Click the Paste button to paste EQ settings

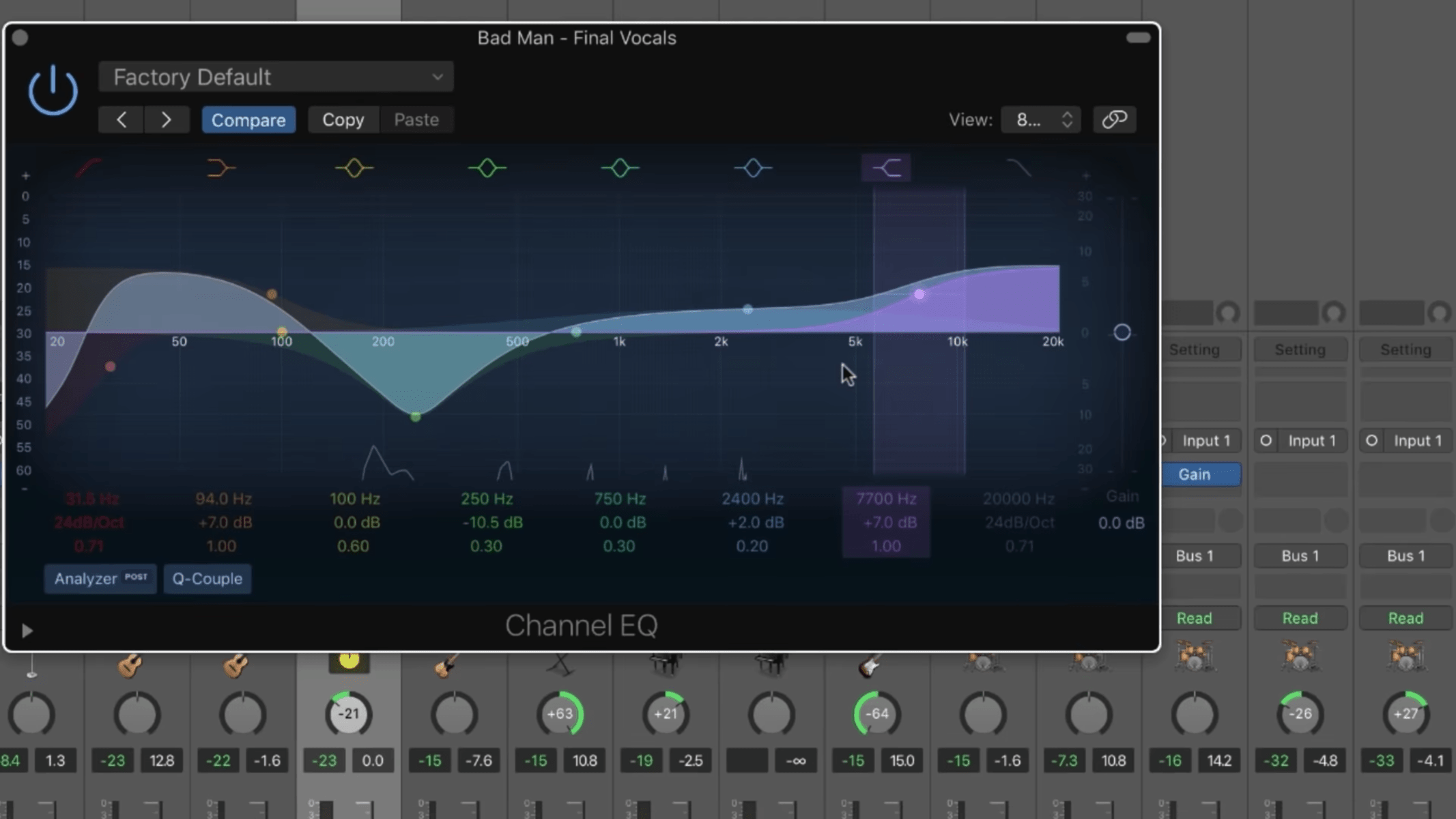pos(416,119)
